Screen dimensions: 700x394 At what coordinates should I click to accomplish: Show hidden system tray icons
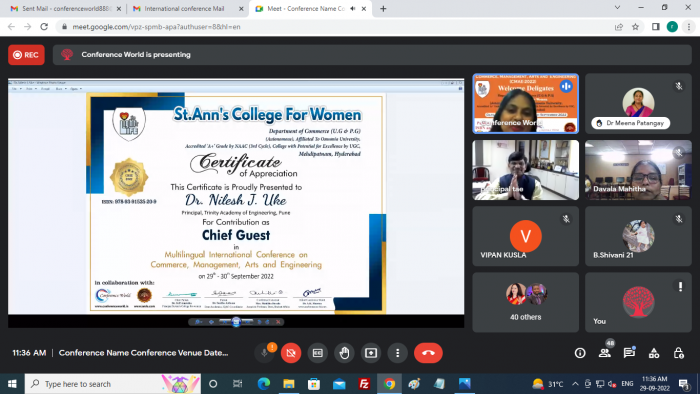coord(575,384)
